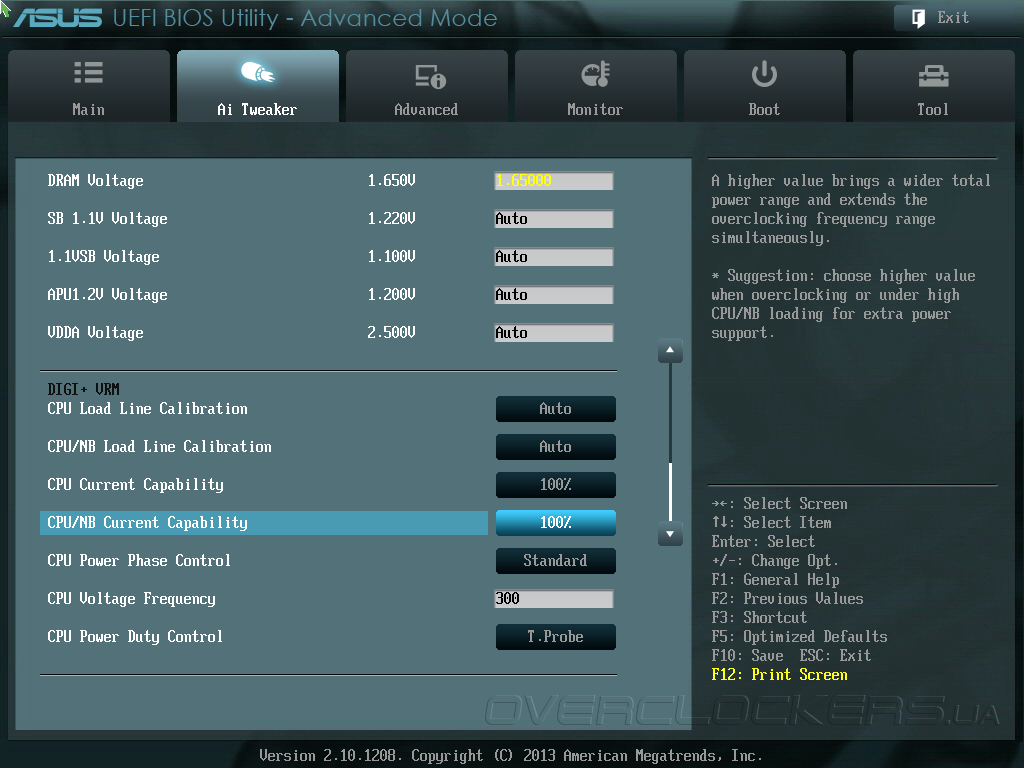Click the VDDA Voltage Auto field
Image resolution: width=1024 pixels, height=768 pixels.
tap(554, 333)
